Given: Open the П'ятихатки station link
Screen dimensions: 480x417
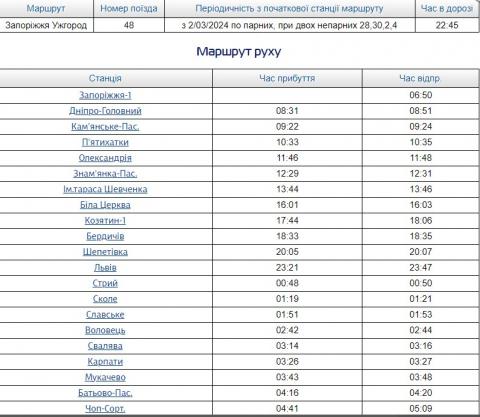Looking at the screenshot, I should pyautogui.click(x=105, y=142).
